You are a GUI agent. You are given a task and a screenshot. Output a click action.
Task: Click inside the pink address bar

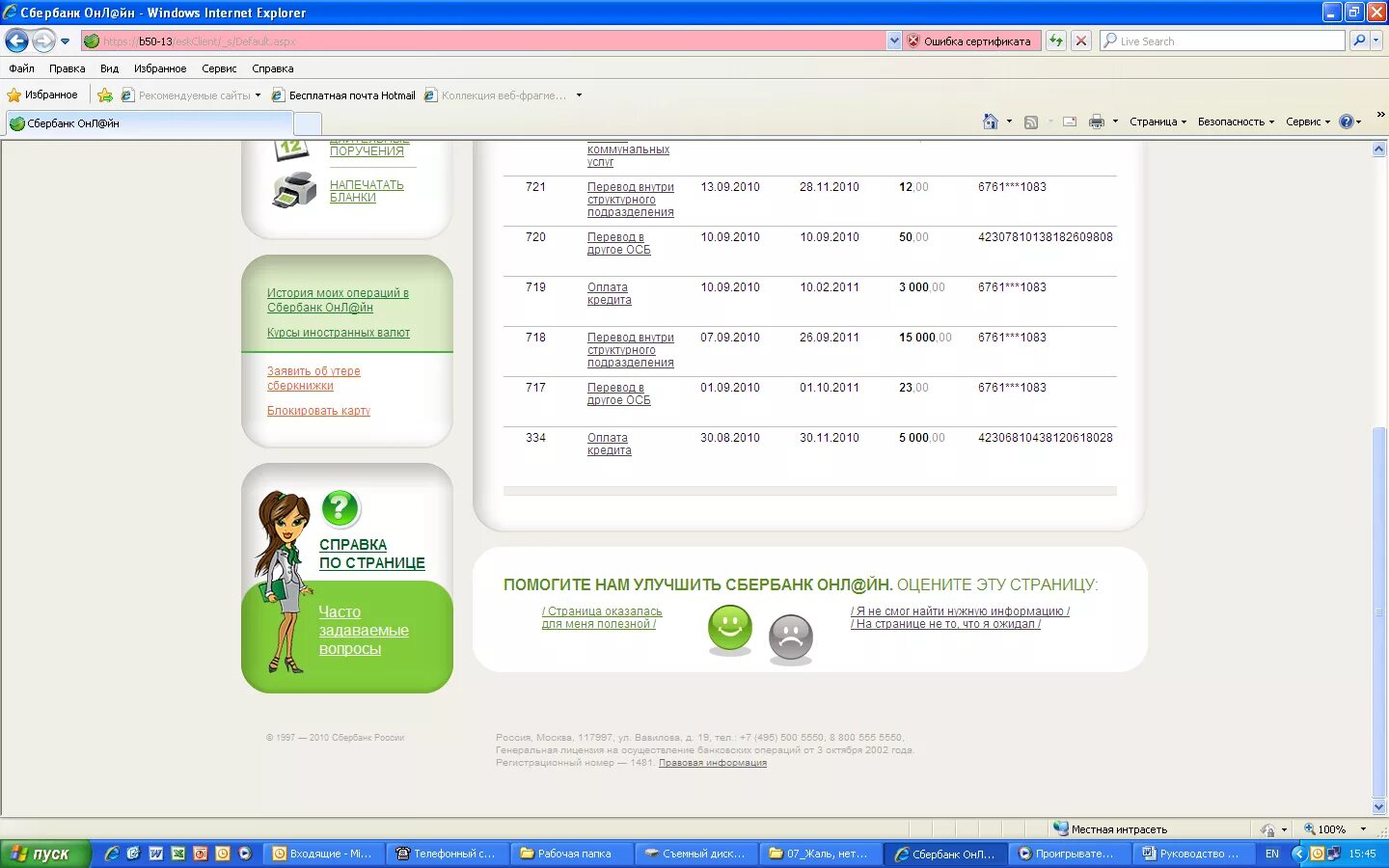click(484, 41)
